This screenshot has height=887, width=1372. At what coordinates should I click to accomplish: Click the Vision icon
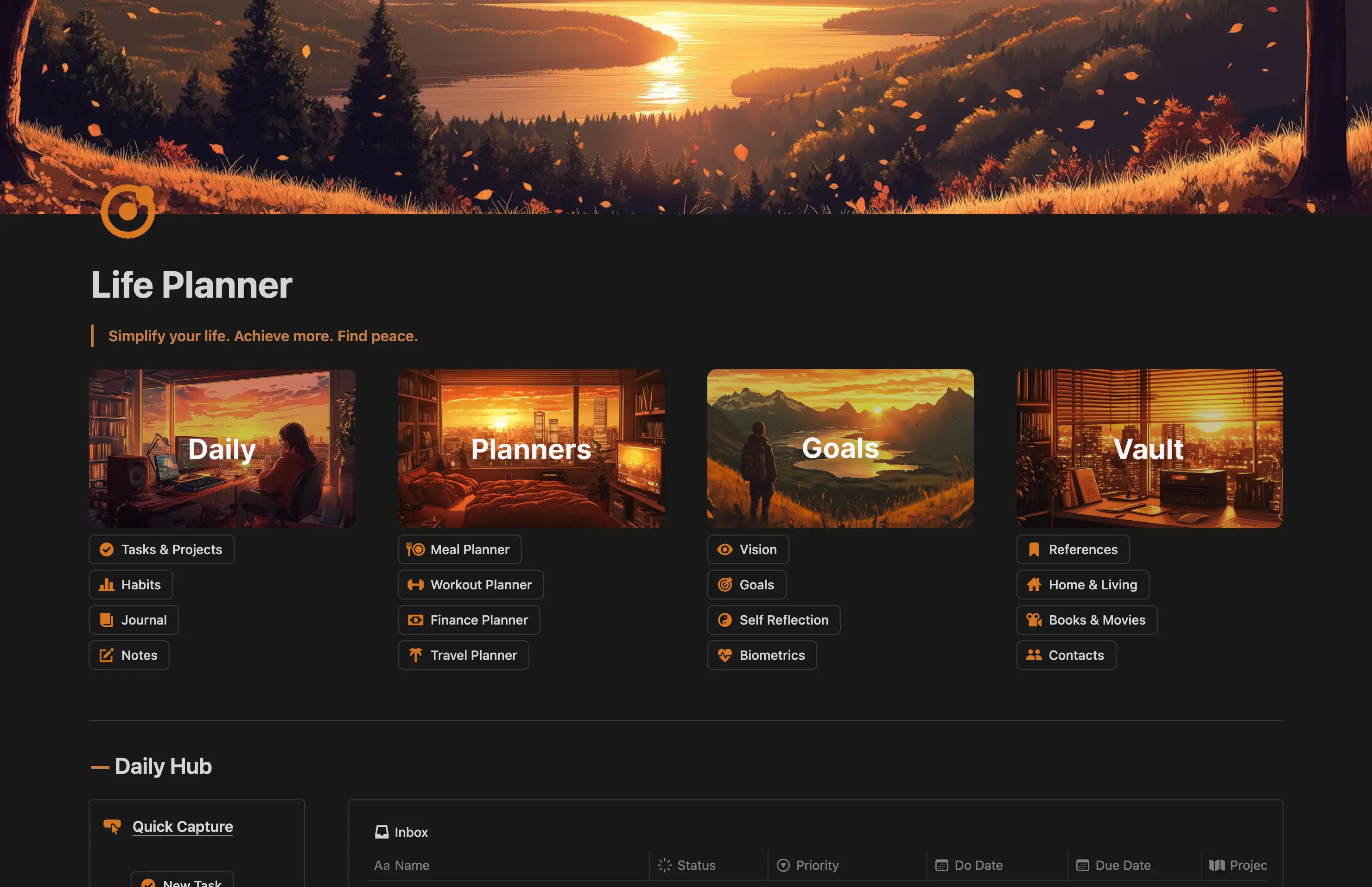point(723,549)
